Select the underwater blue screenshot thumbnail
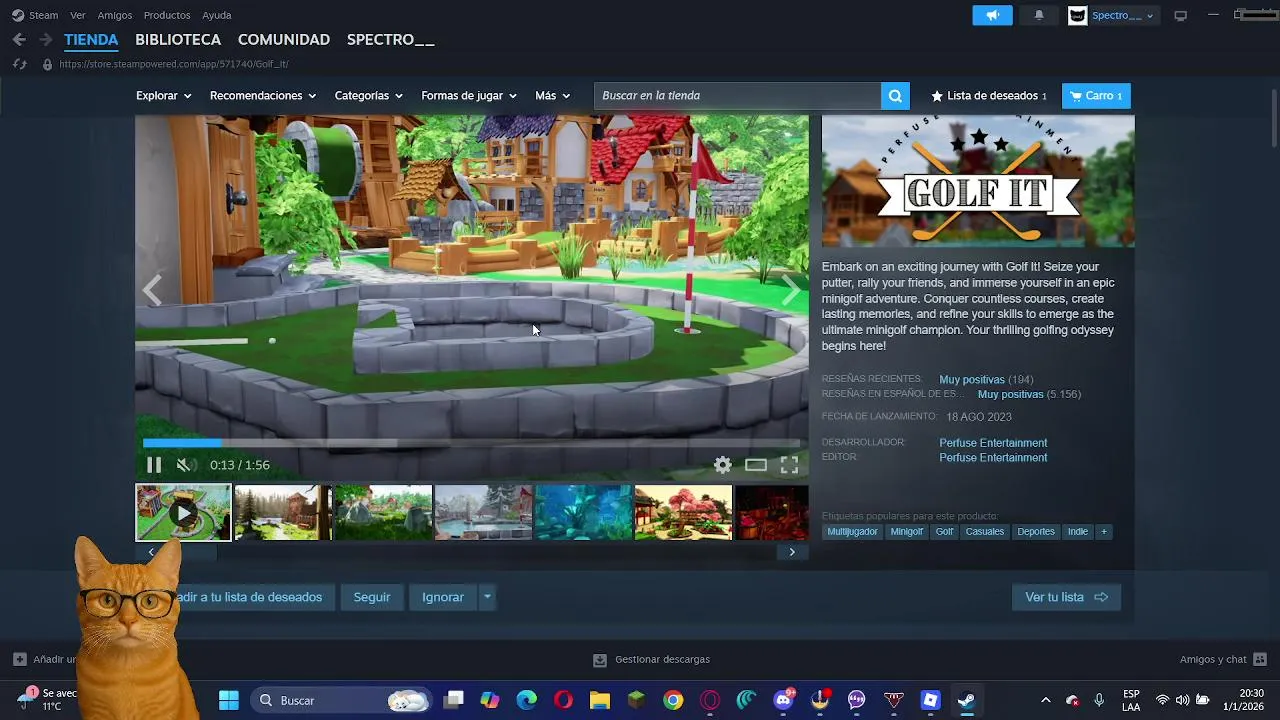The image size is (1280, 720). [x=583, y=513]
